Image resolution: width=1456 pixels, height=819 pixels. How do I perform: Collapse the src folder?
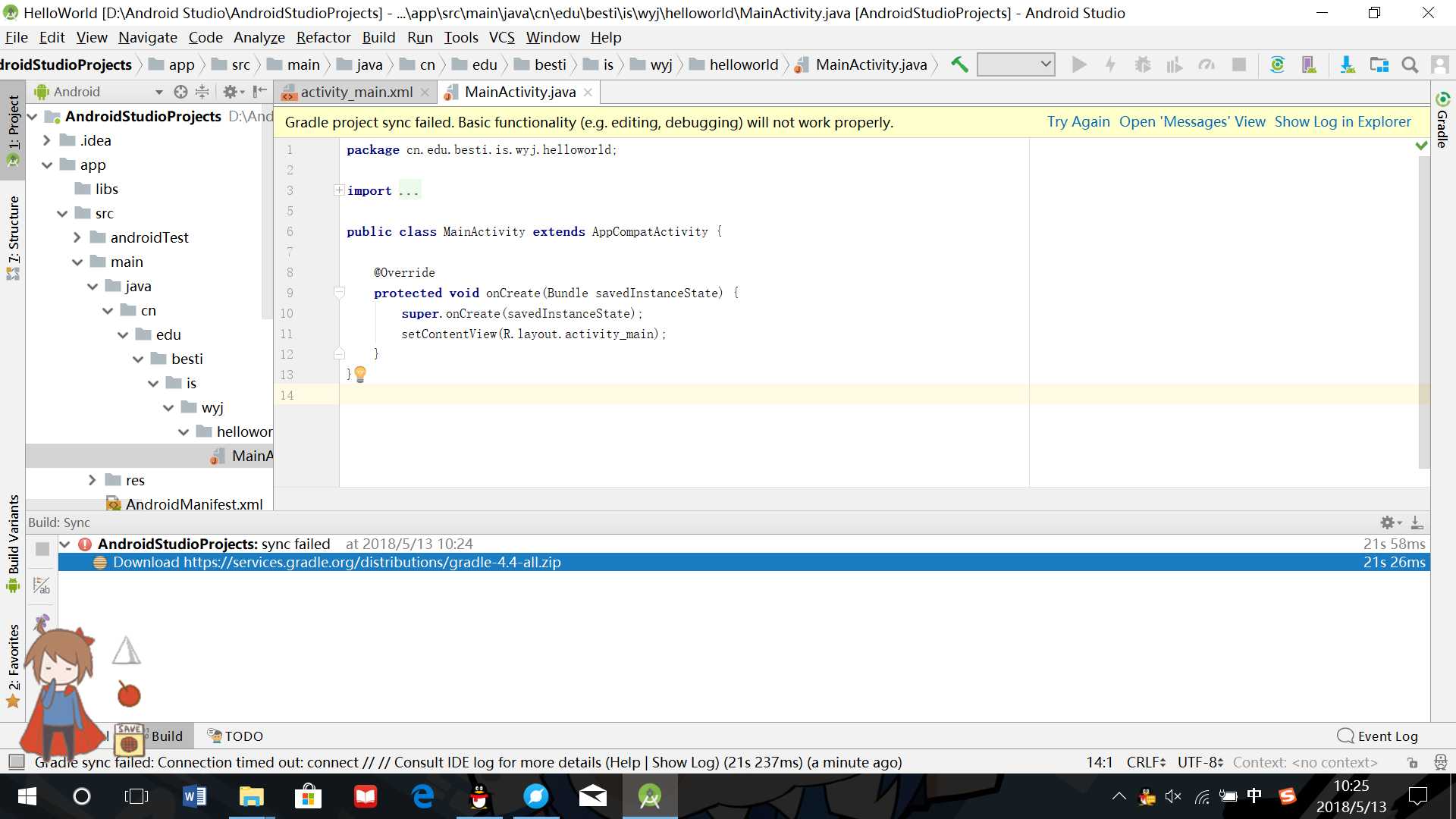[x=62, y=214]
